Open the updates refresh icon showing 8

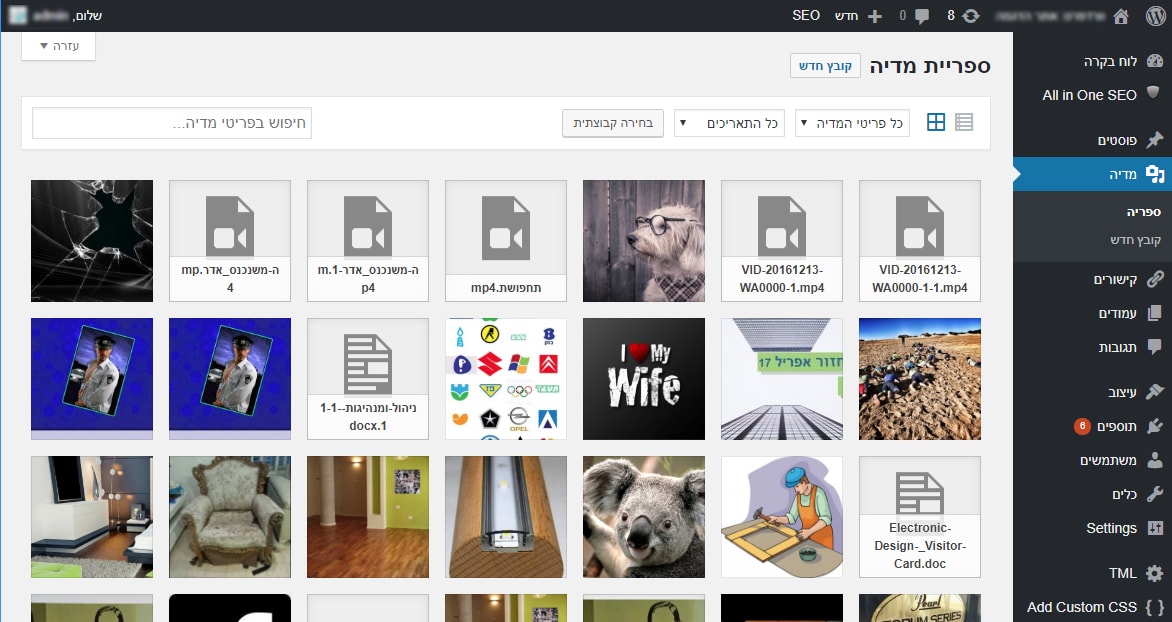pos(970,16)
